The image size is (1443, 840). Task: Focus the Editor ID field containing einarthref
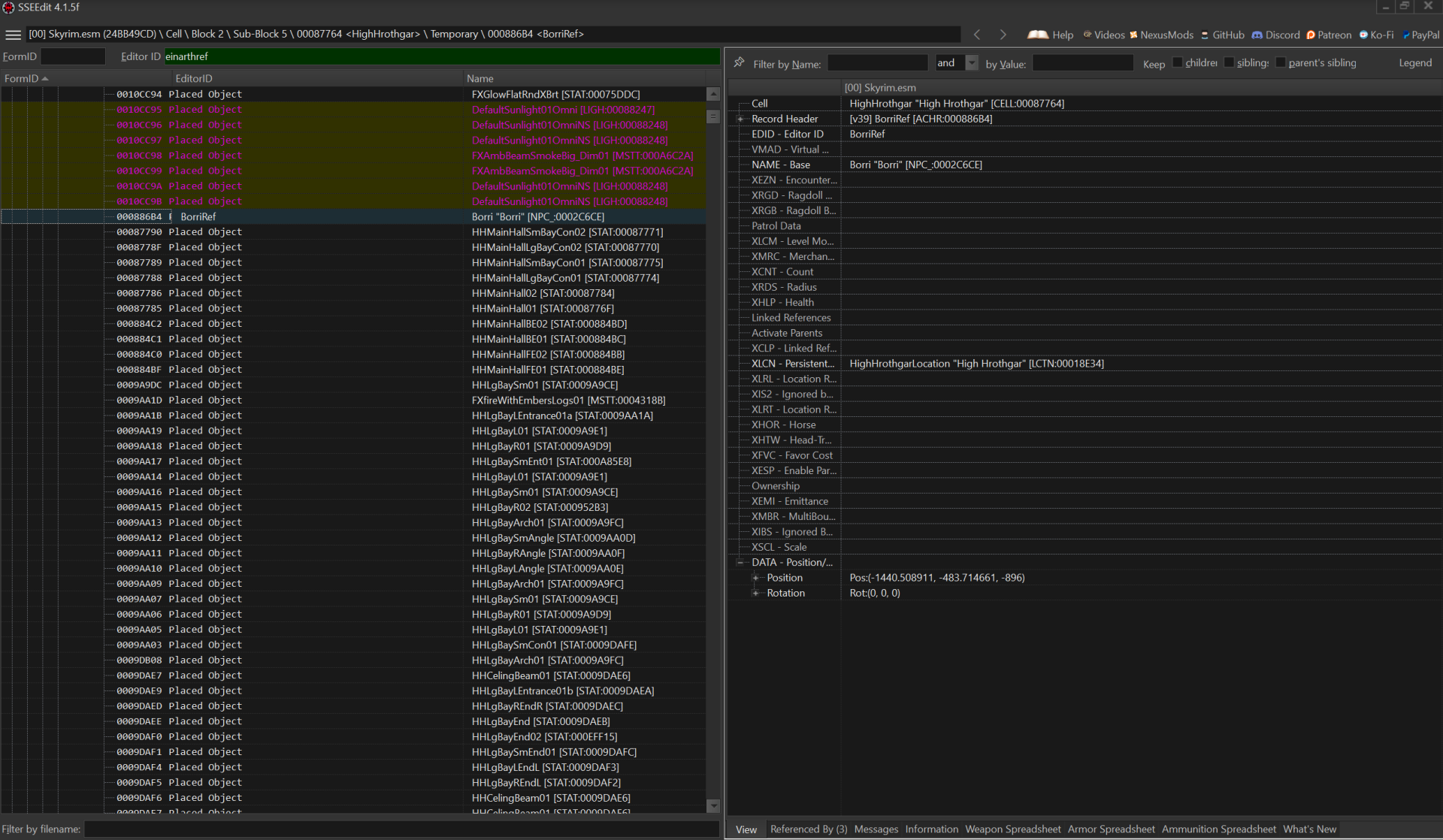tap(442, 56)
